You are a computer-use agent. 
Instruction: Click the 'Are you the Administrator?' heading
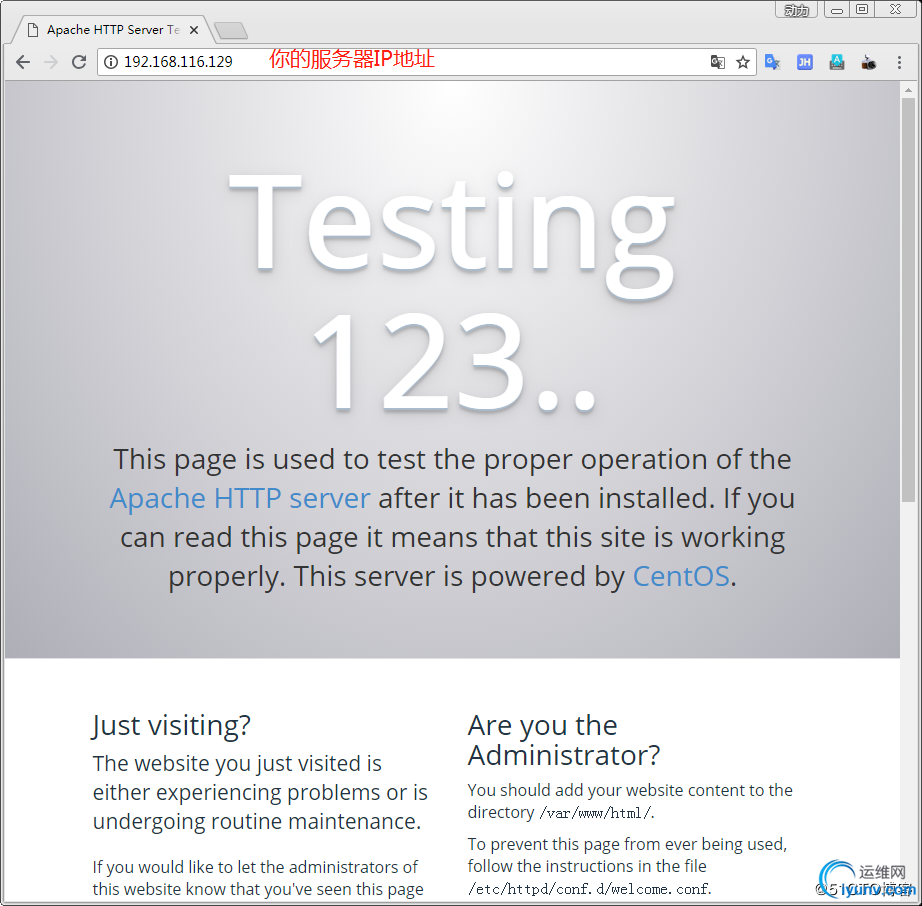click(564, 740)
